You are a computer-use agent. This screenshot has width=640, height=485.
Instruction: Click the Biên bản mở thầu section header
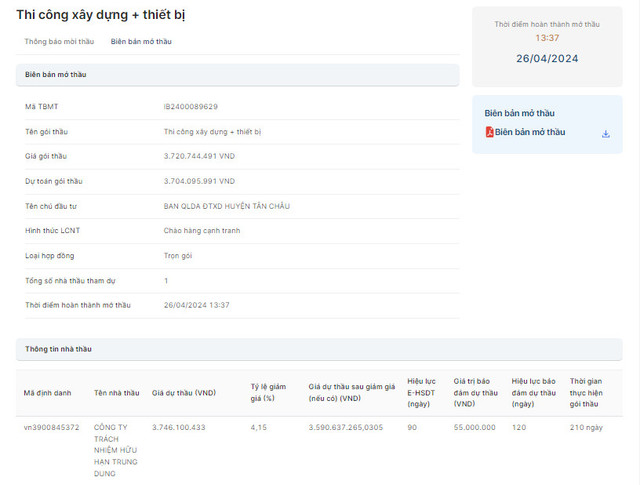[54, 75]
